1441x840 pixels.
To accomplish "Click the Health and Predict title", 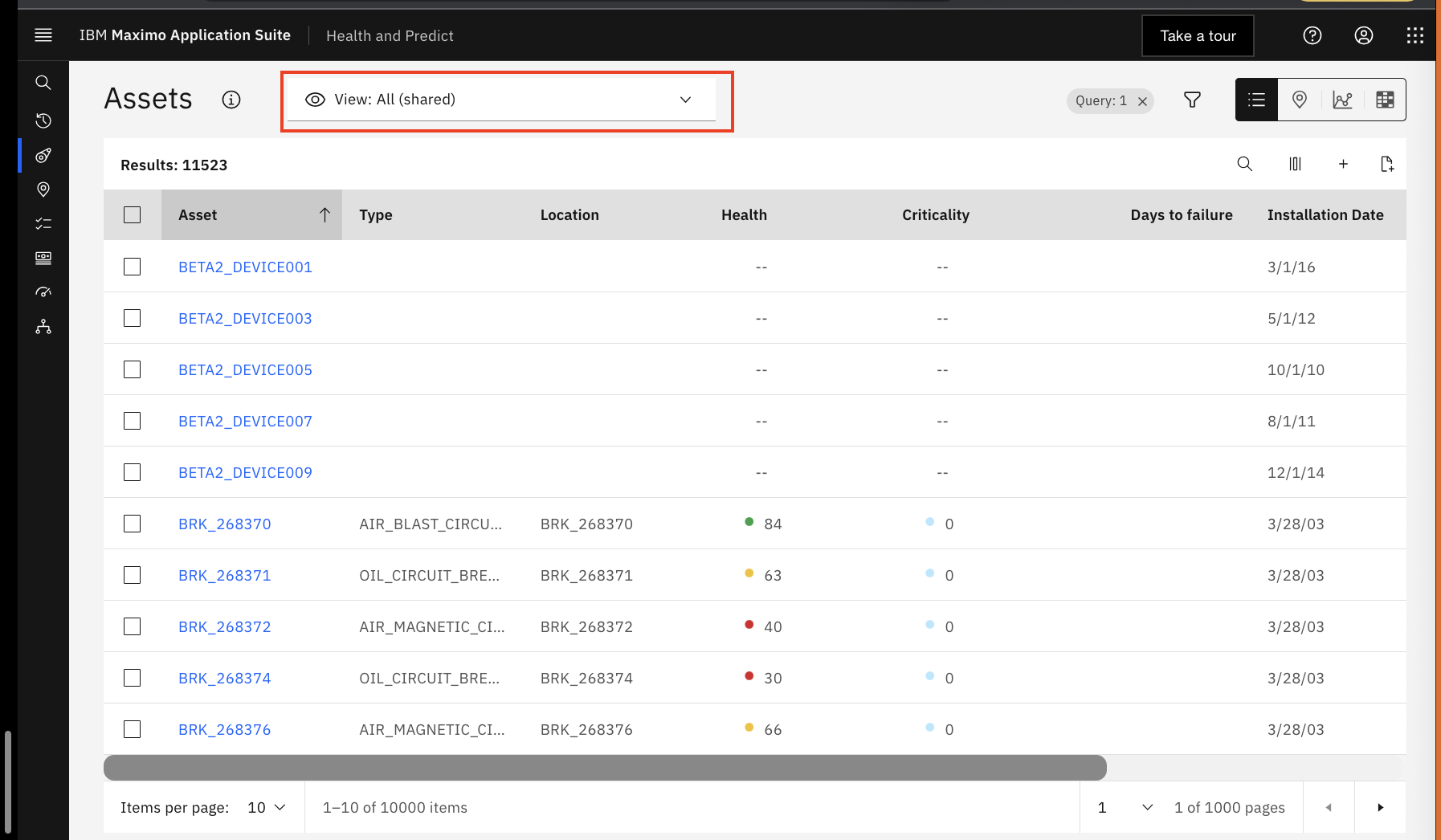I will point(390,35).
